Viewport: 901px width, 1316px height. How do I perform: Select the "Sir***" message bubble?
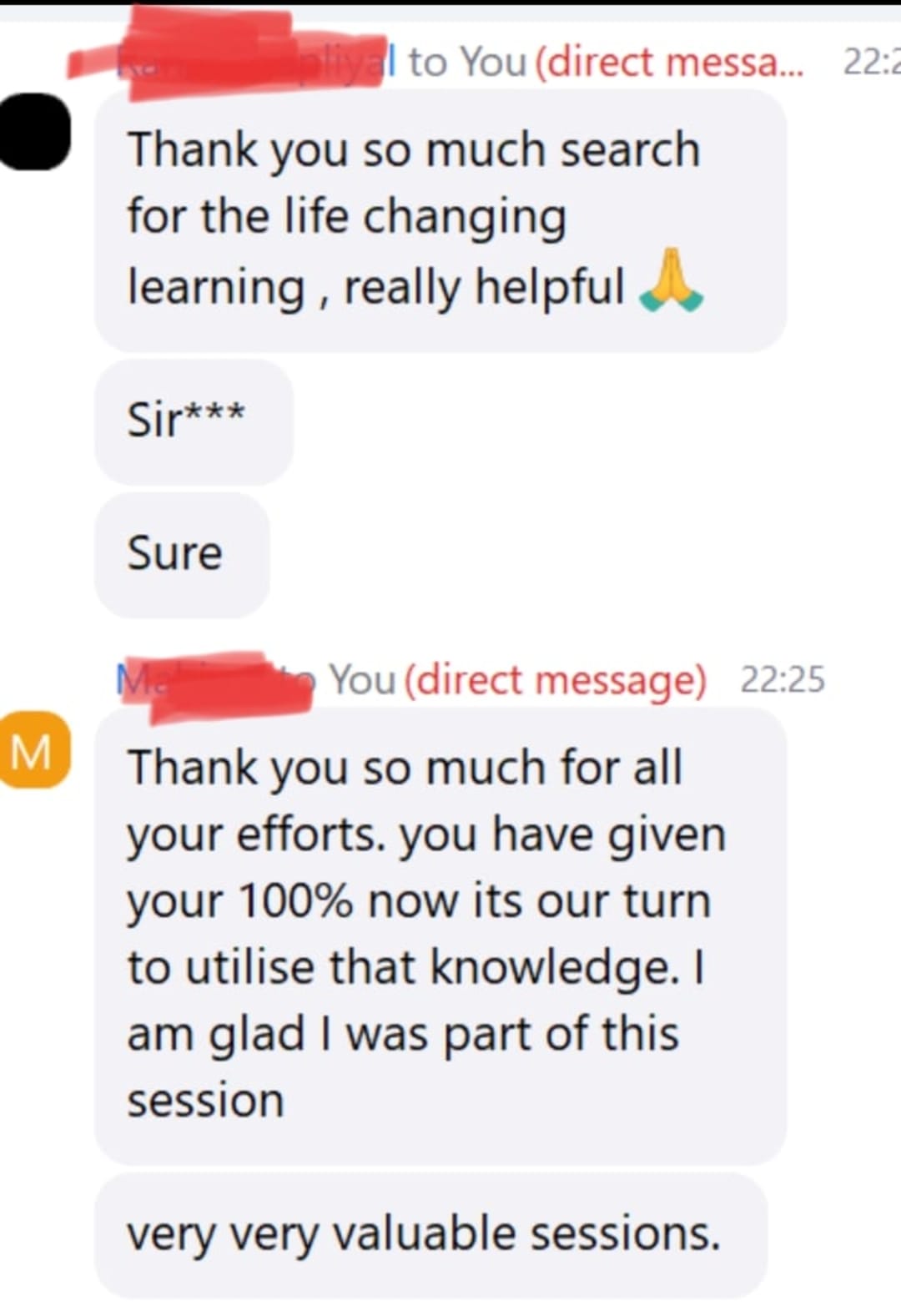[194, 421]
